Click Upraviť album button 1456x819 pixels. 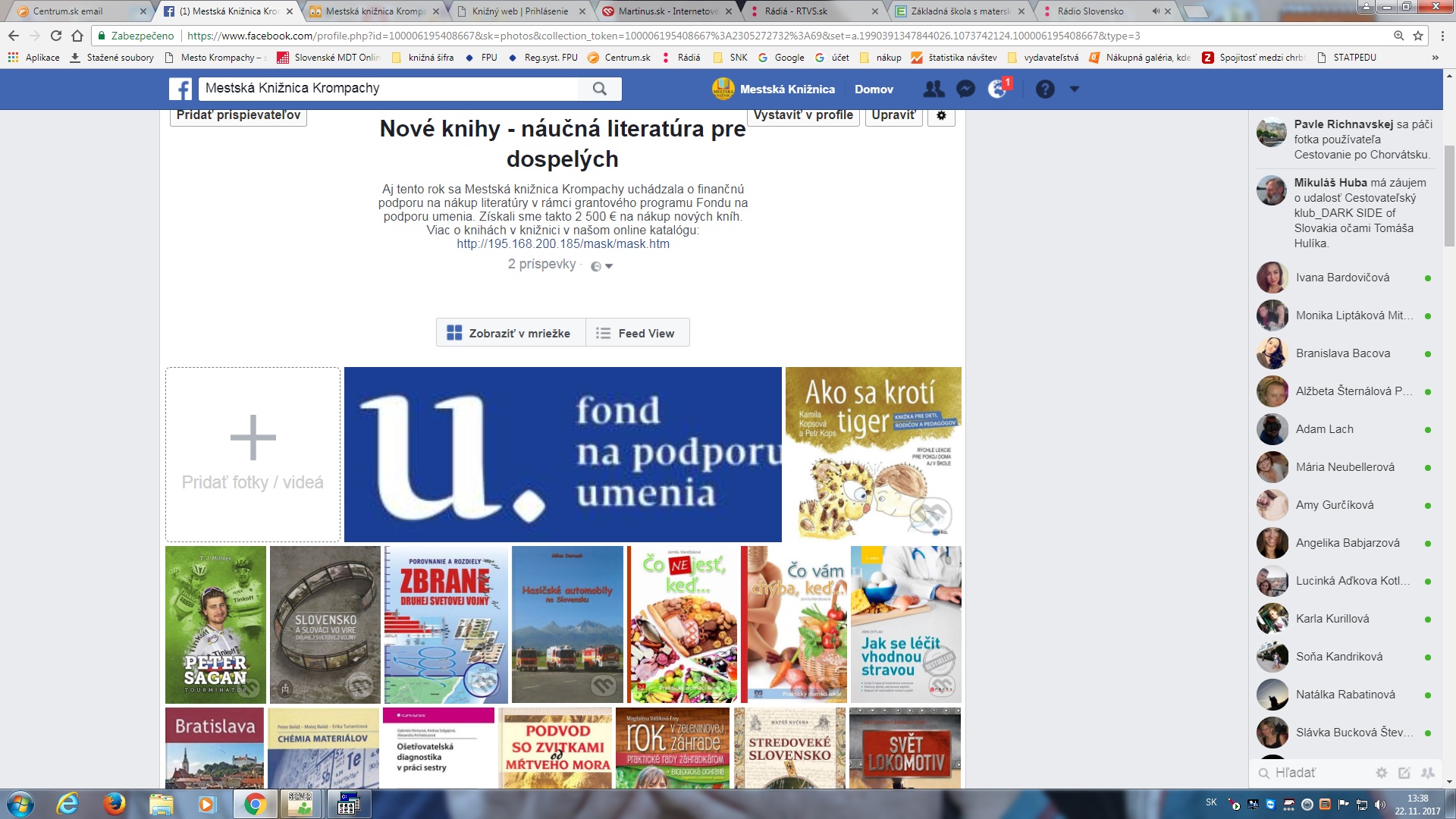893,115
